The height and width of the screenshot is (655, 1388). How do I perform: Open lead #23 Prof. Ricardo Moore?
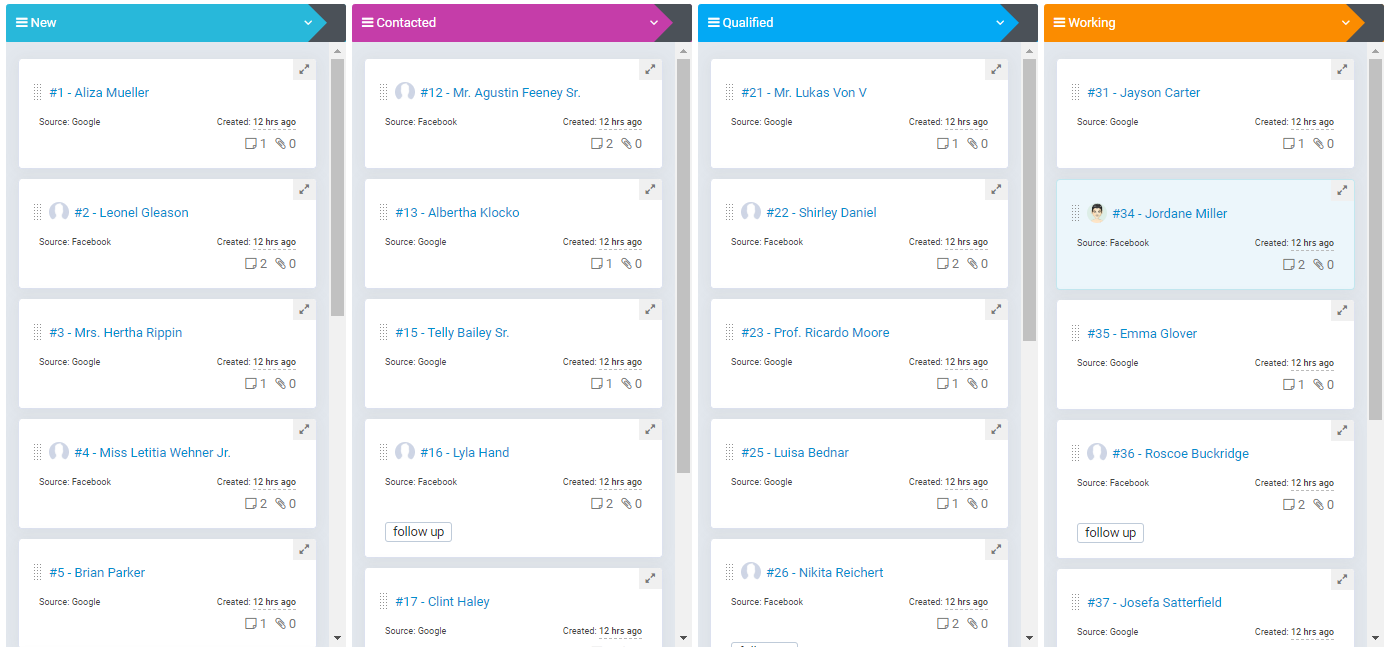[815, 333]
